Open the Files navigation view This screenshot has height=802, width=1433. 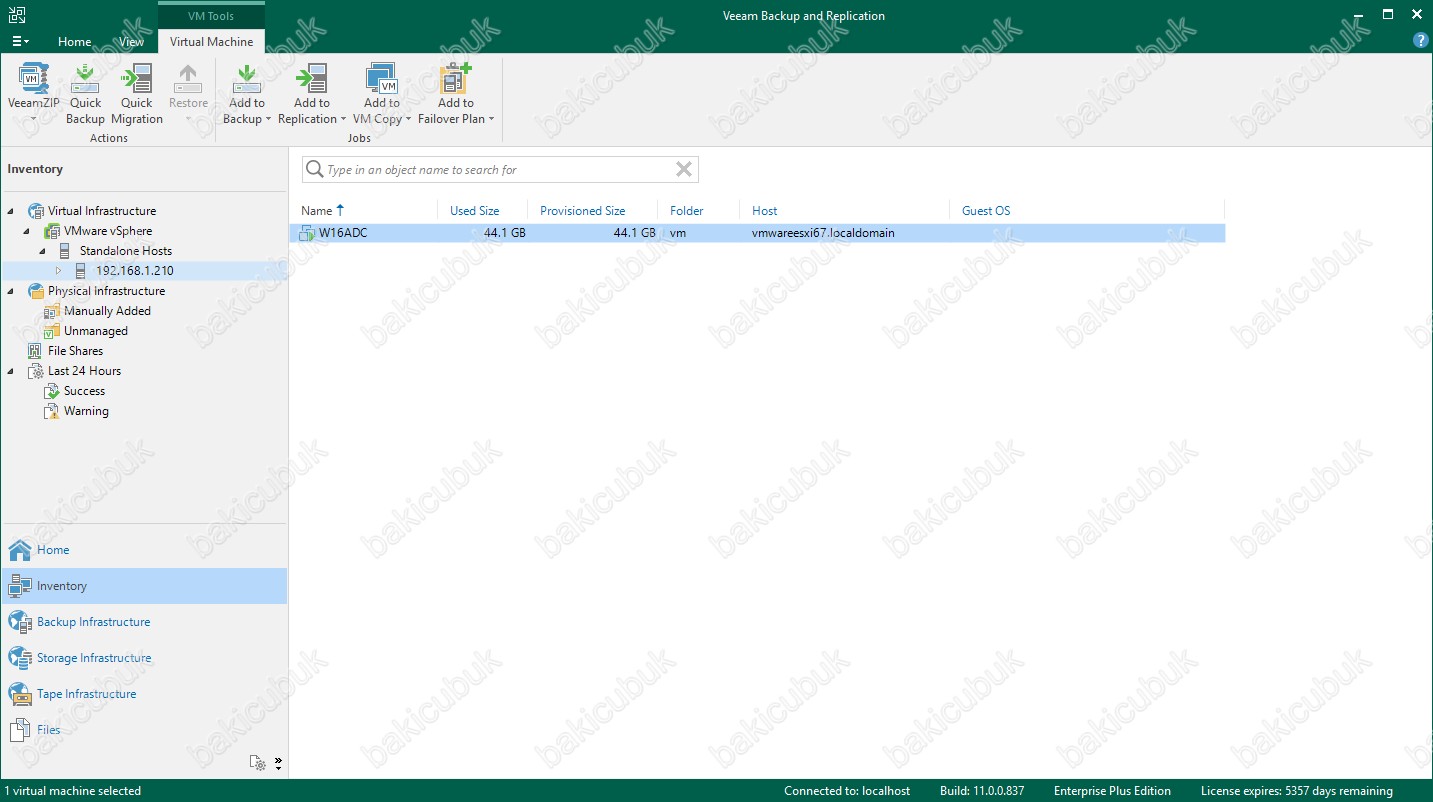point(144,730)
